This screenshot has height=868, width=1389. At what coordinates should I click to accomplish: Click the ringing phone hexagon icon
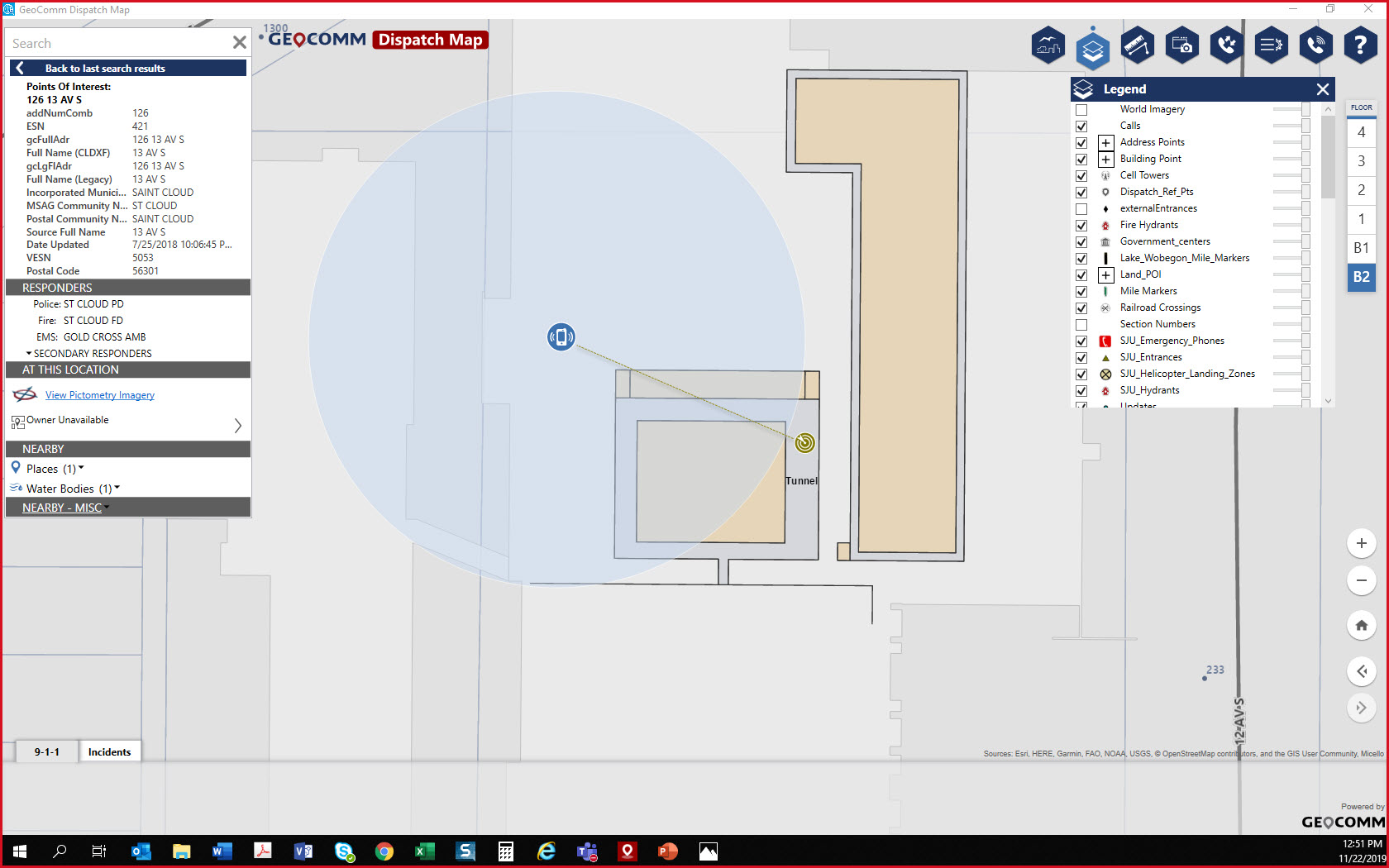(1315, 45)
